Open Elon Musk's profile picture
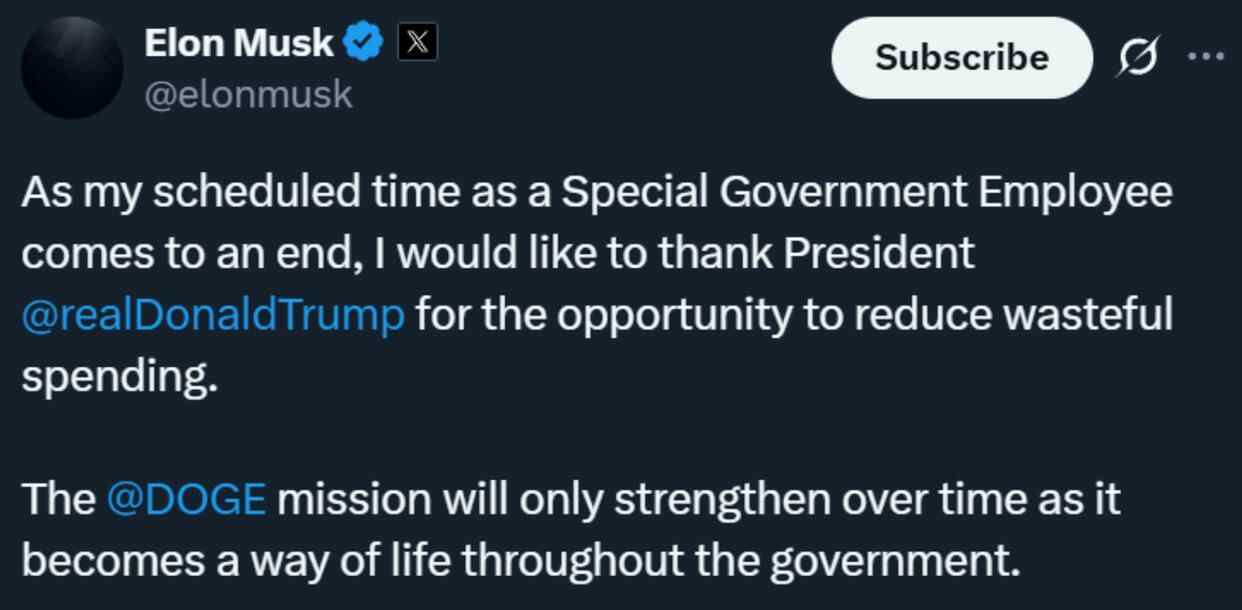This screenshot has width=1242, height=610. coord(72,69)
